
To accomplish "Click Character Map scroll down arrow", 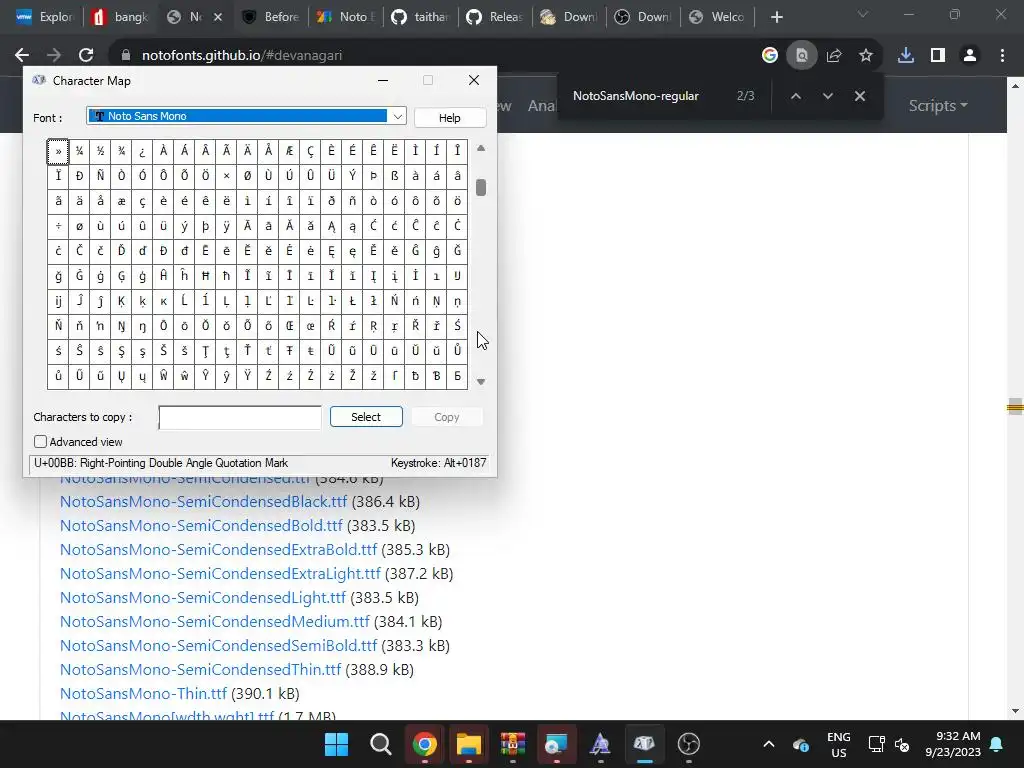I will point(481,382).
